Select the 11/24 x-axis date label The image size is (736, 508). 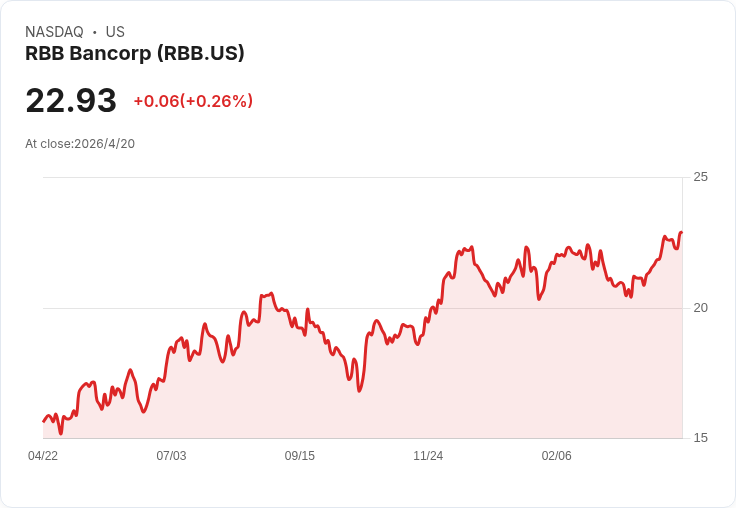[428, 456]
